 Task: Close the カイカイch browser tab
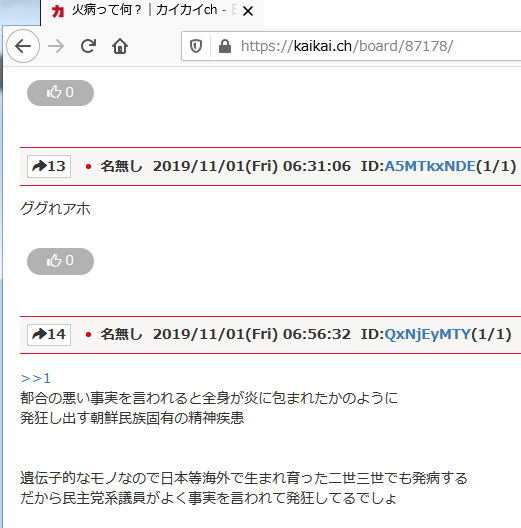tap(248, 11)
